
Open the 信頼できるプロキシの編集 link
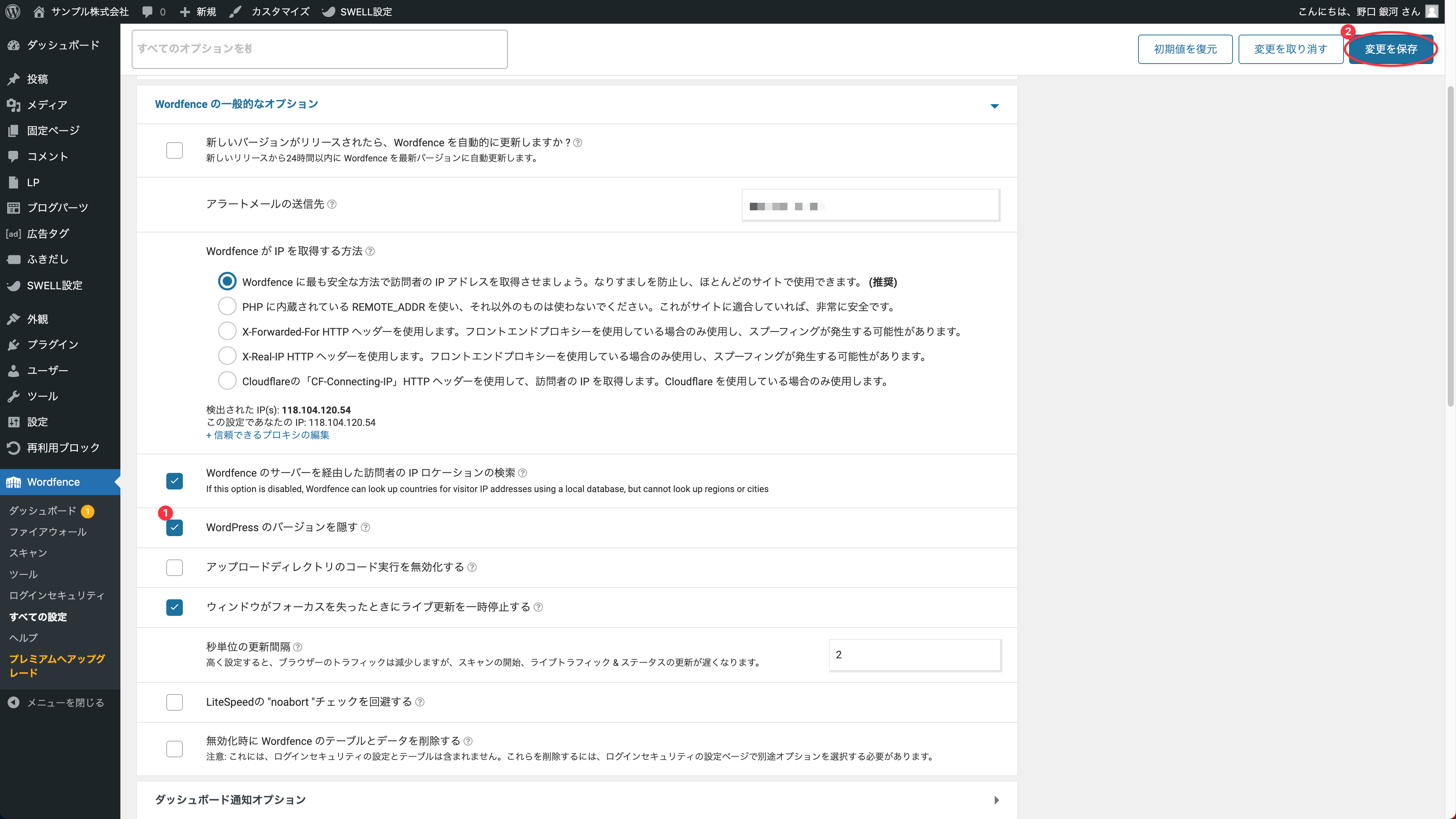pos(268,435)
